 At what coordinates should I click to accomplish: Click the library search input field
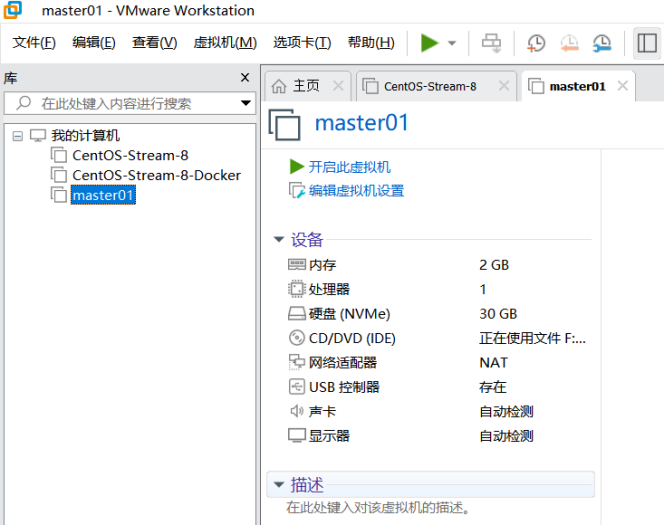(x=130, y=103)
